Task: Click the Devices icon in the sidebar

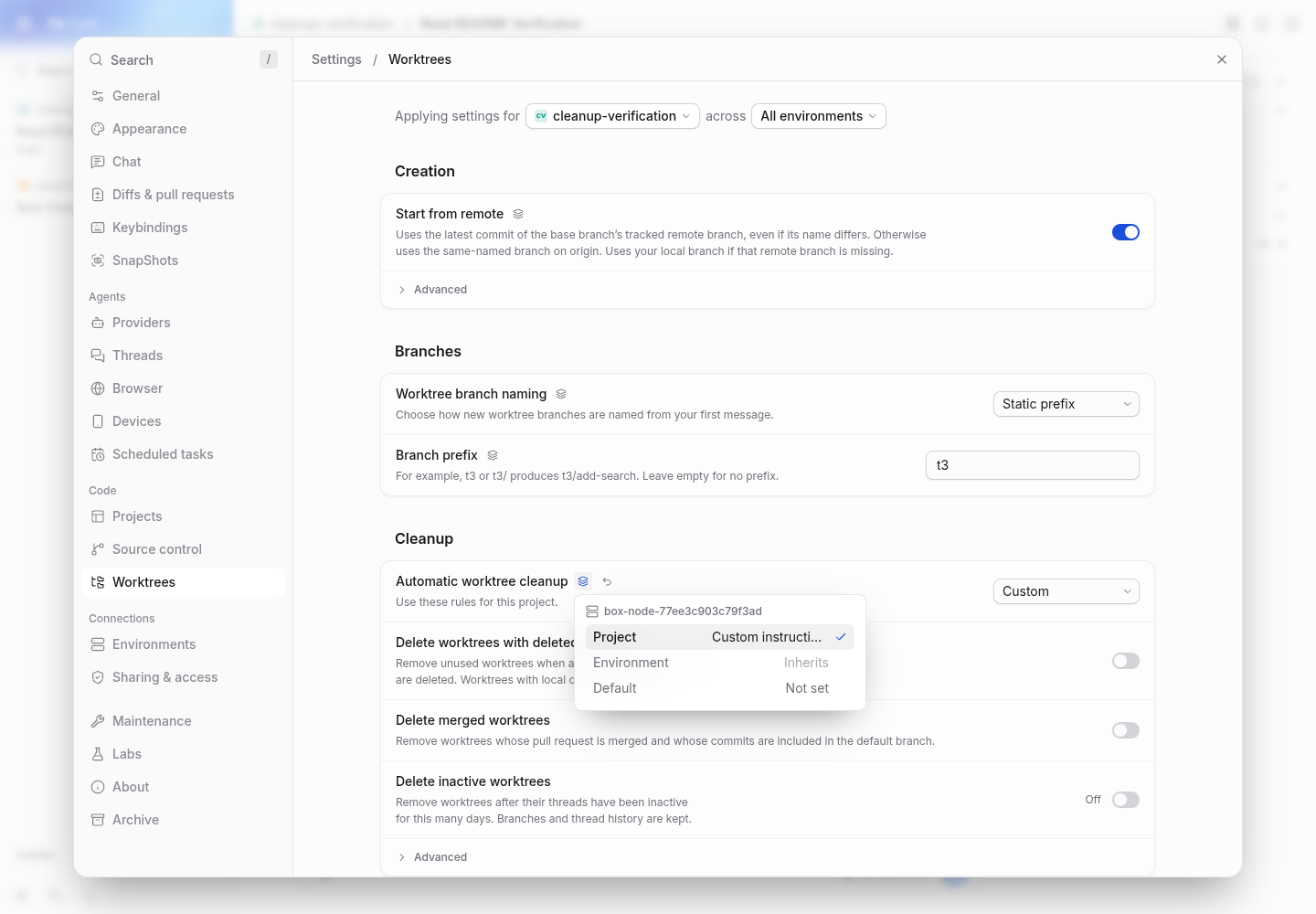Action: [x=98, y=421]
